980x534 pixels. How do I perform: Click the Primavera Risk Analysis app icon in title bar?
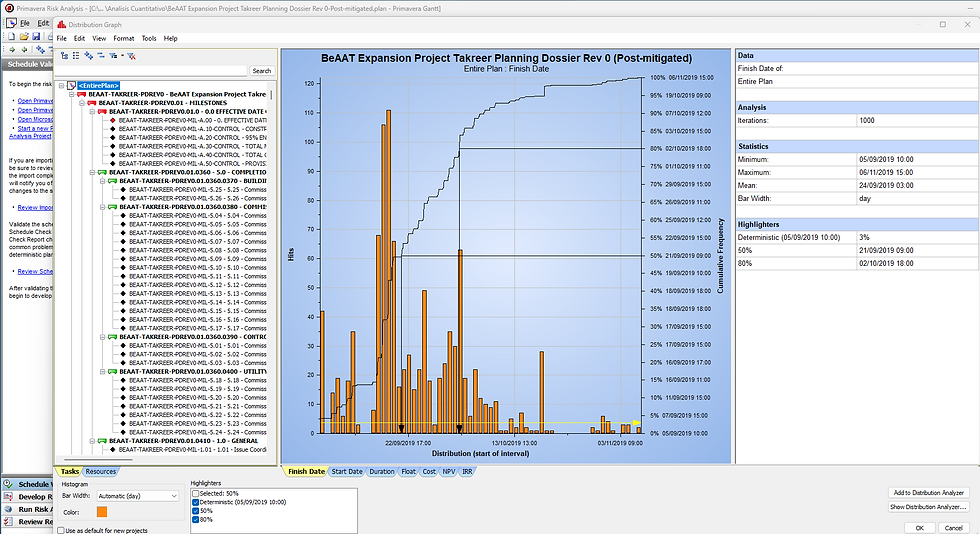(x=8, y=8)
